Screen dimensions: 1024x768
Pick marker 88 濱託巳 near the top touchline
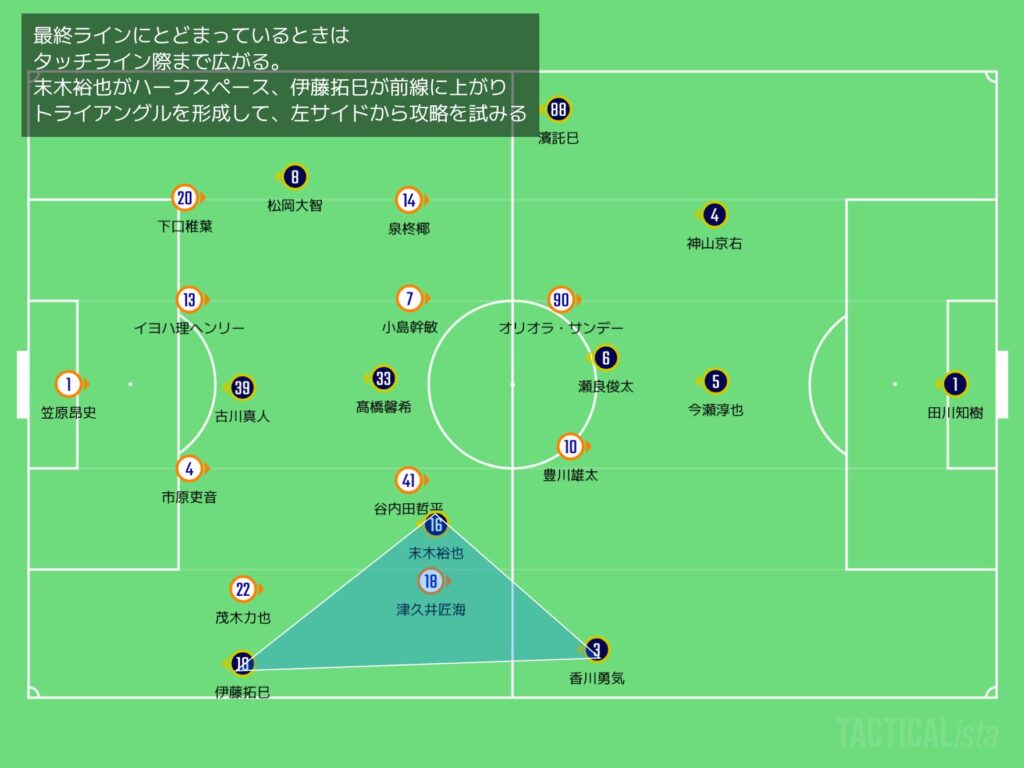click(x=558, y=110)
